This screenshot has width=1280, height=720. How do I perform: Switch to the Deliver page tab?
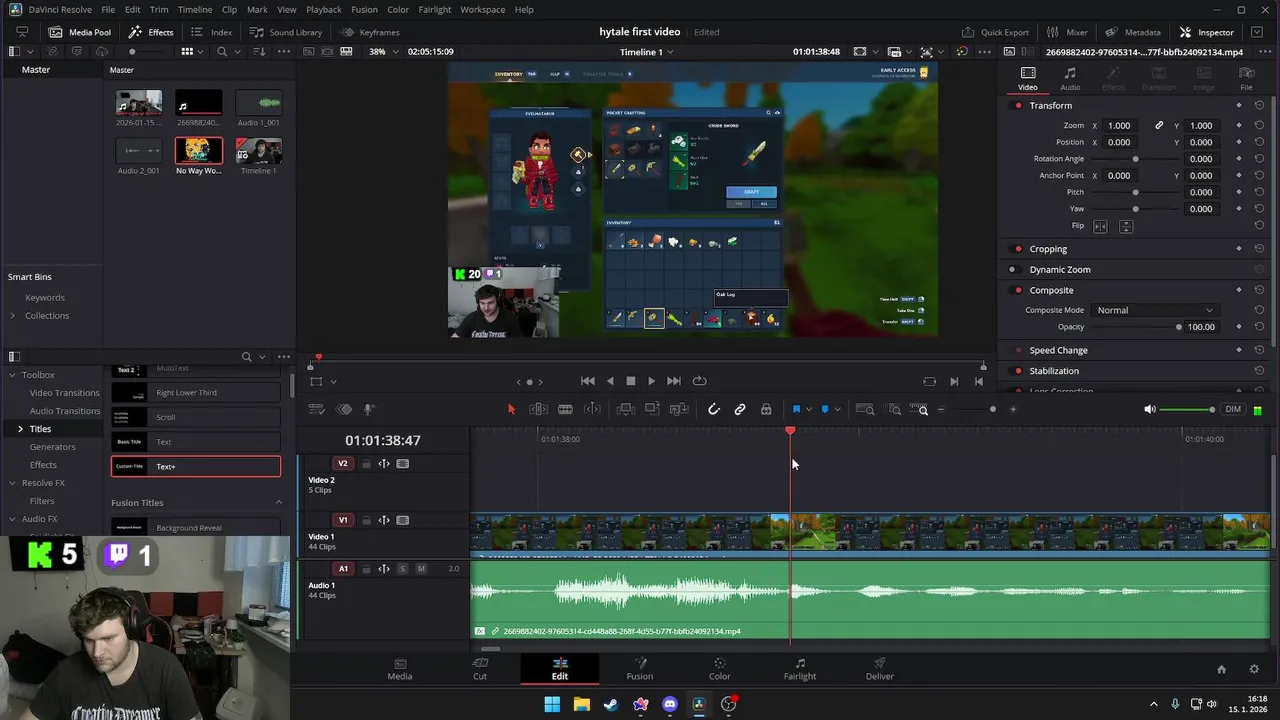pos(880,669)
